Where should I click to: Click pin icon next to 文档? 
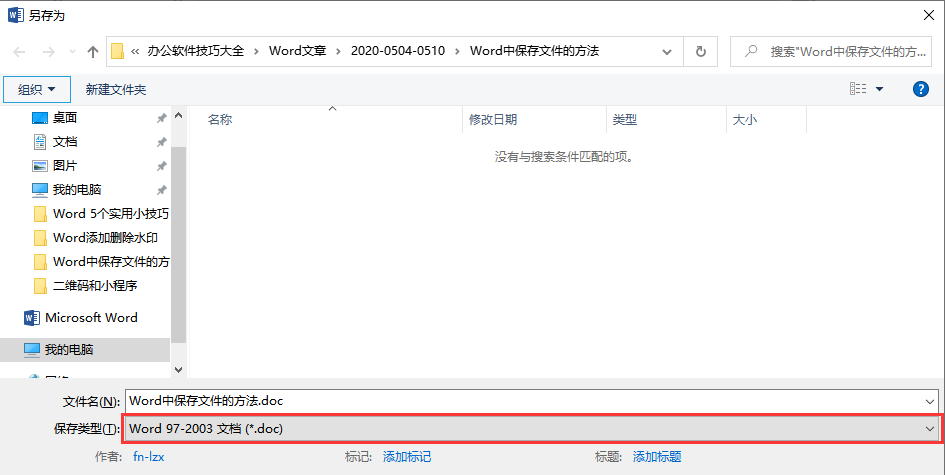click(x=161, y=142)
